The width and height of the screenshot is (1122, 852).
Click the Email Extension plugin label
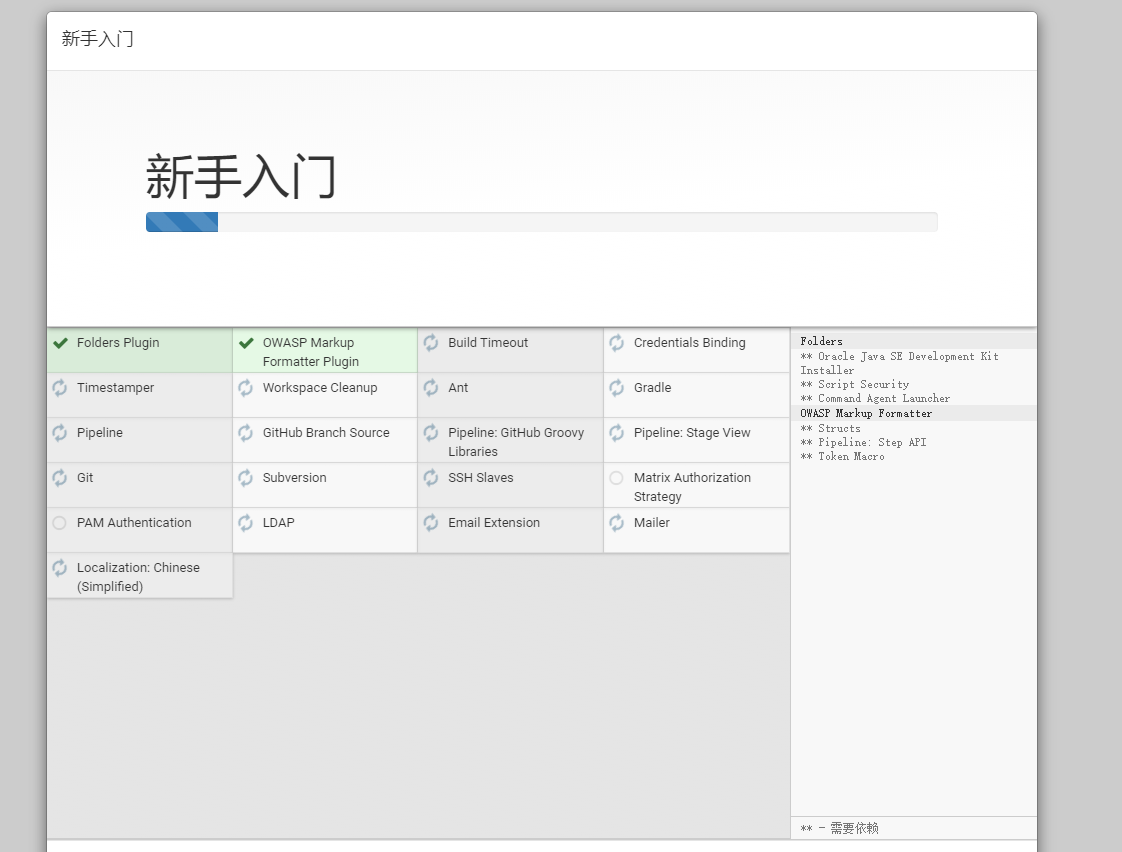(x=494, y=523)
